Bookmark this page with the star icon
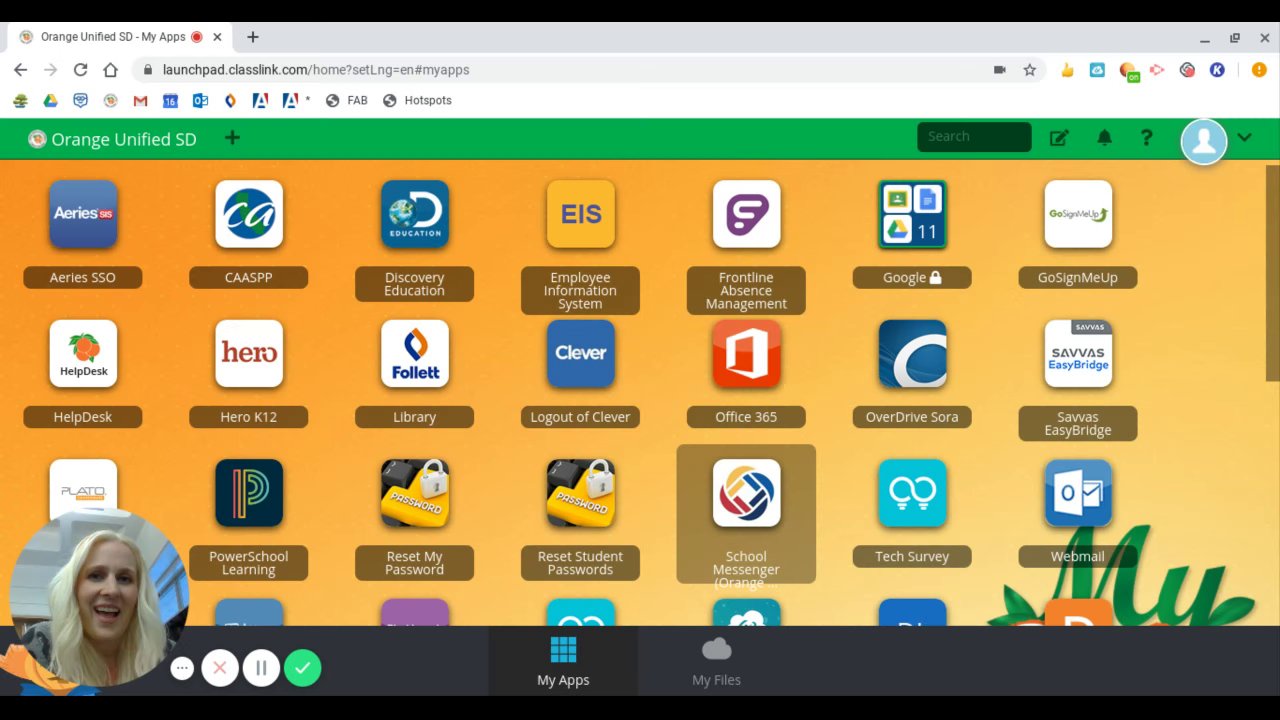This screenshot has width=1280, height=720. point(1029,70)
